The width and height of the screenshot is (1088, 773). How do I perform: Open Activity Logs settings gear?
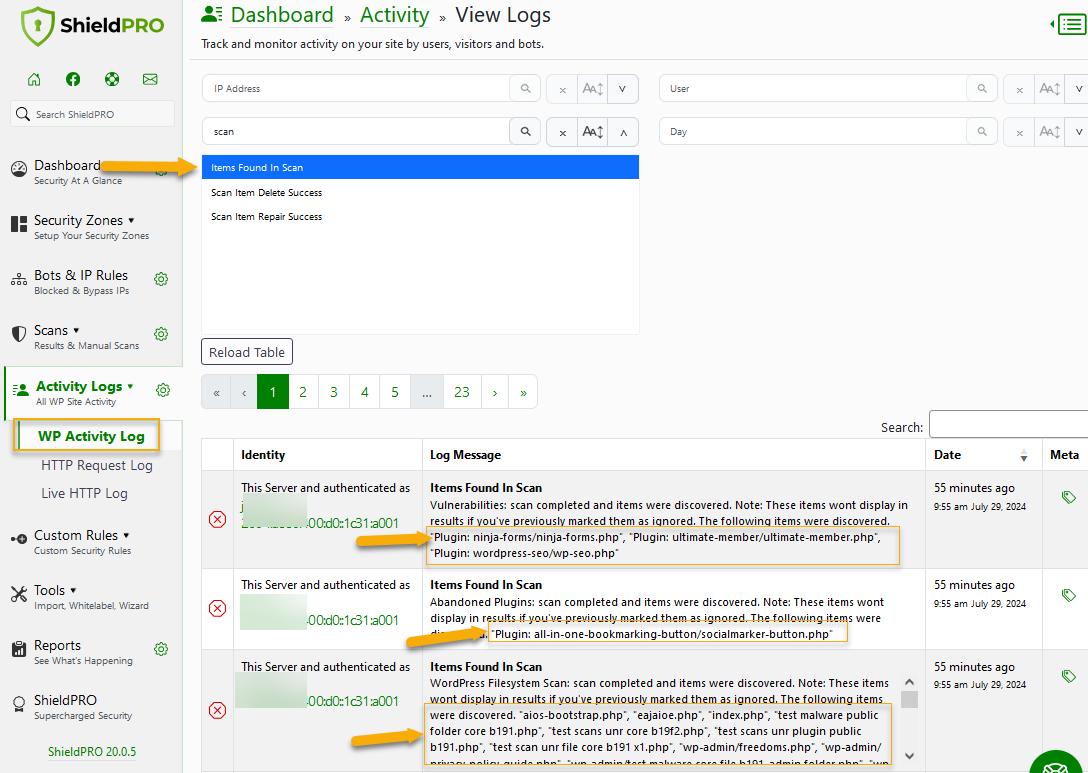point(163,390)
